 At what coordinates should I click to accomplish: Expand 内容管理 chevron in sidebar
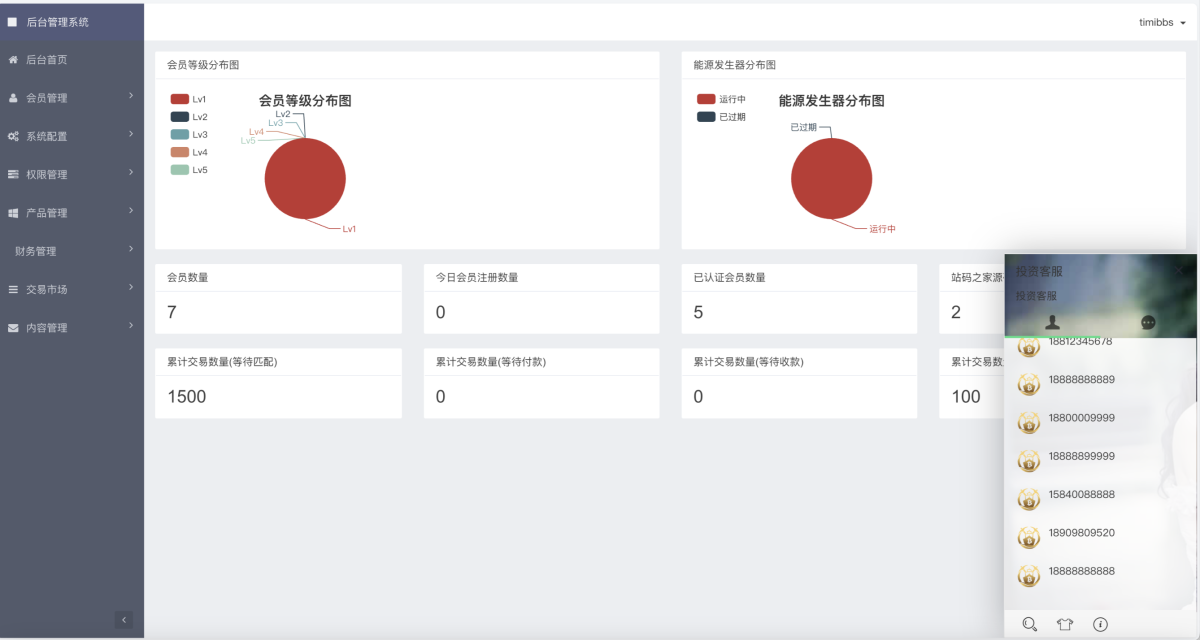click(131, 325)
